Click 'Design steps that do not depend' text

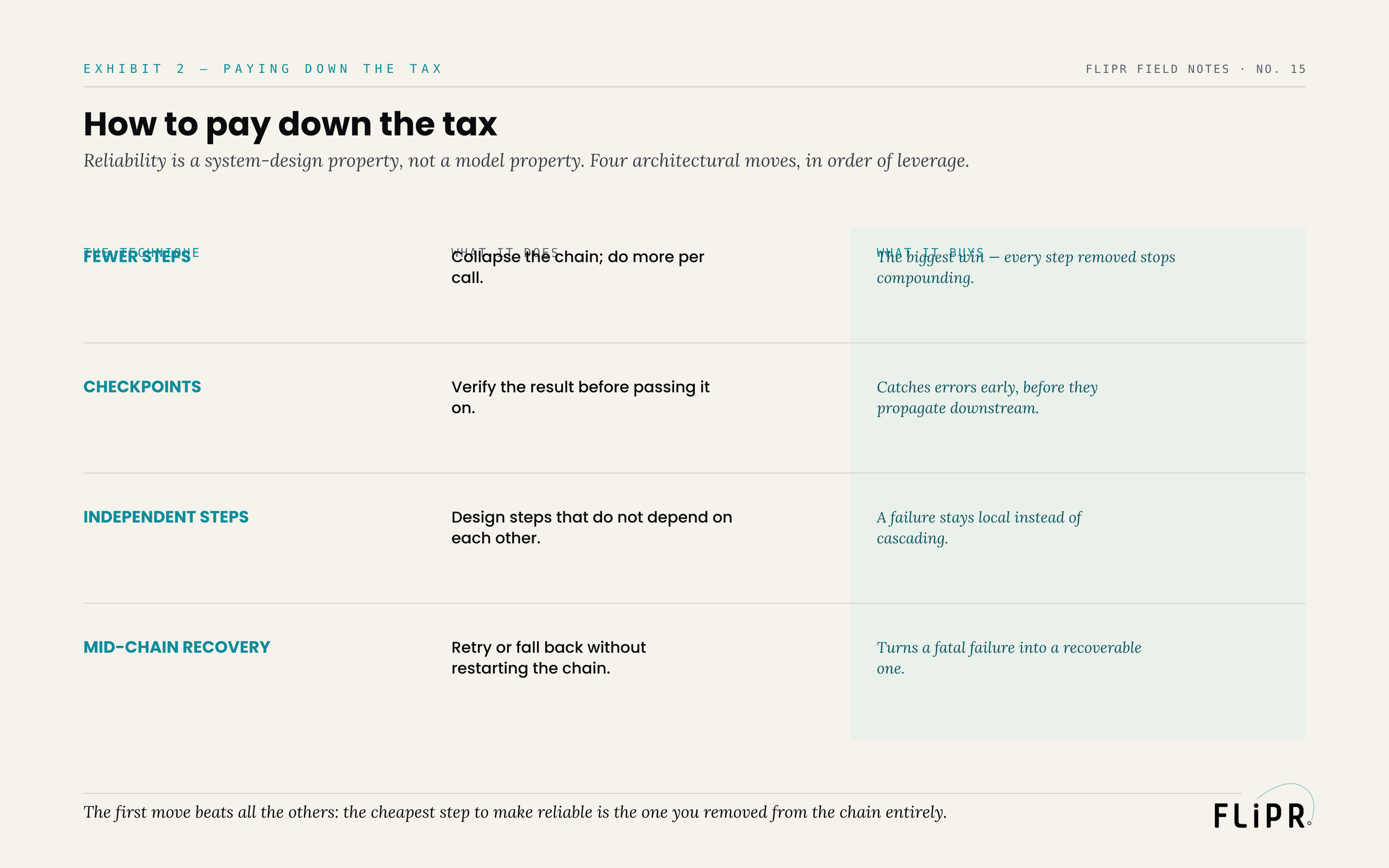click(592, 528)
